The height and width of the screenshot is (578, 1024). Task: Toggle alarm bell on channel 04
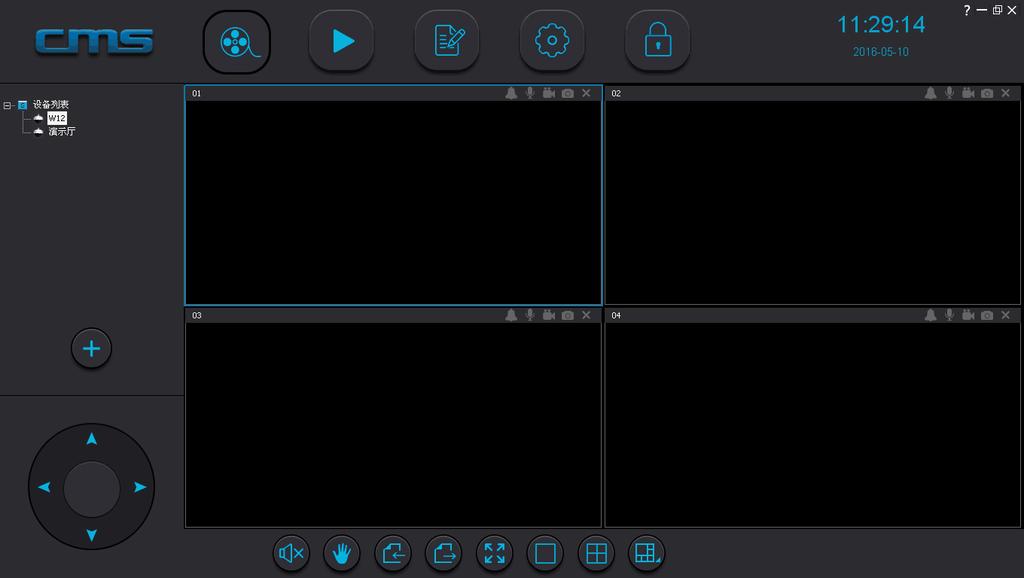[x=931, y=315]
